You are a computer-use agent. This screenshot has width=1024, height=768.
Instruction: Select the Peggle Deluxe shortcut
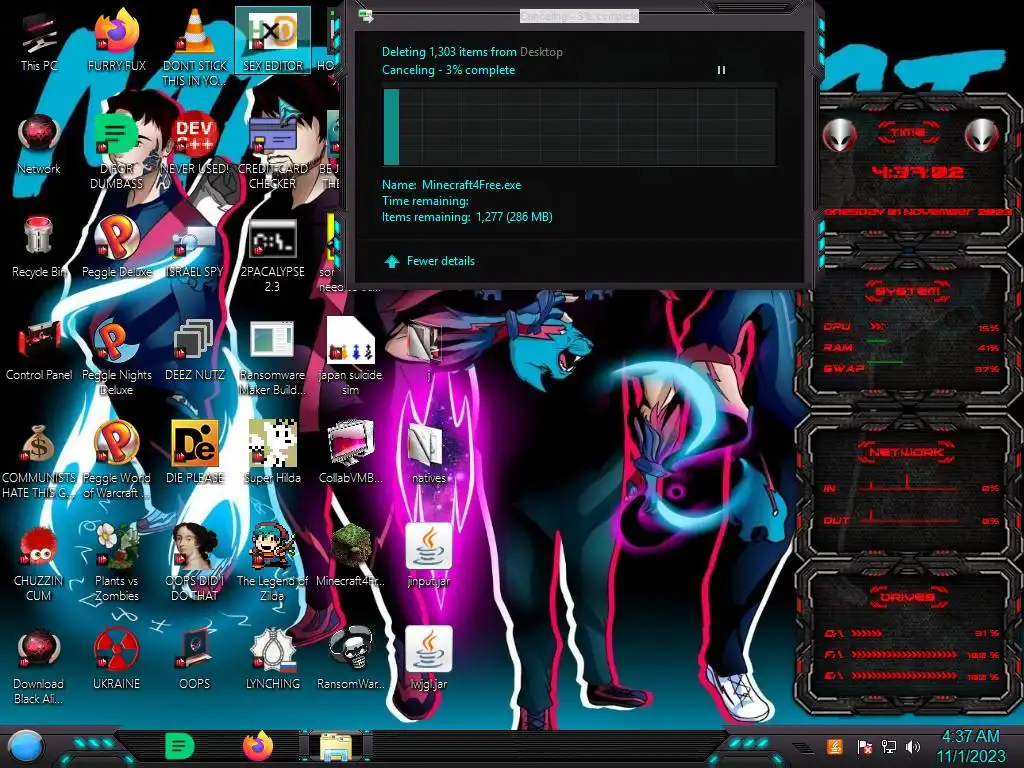[116, 248]
